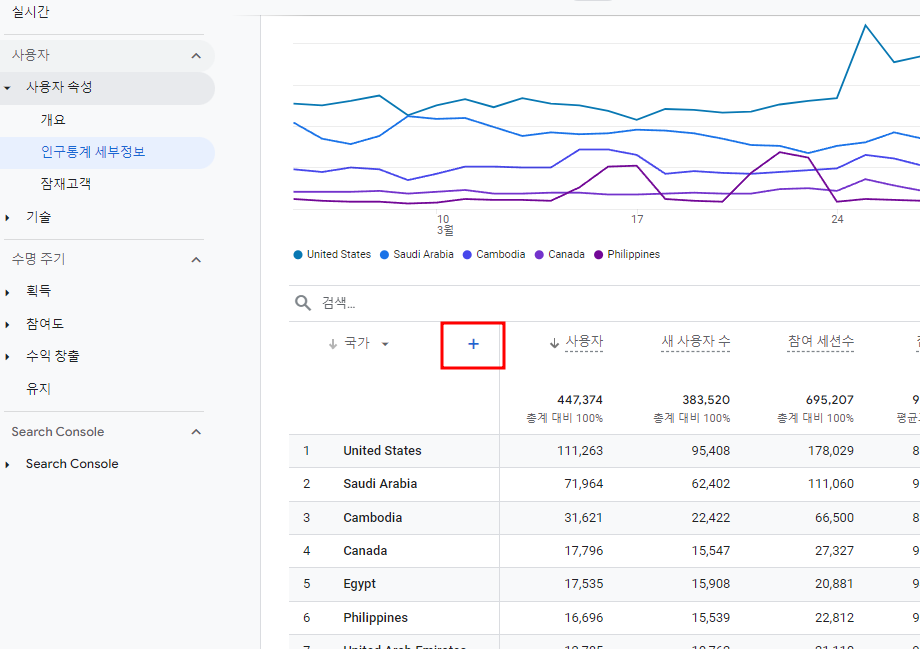Click inside the 검색 search input field
Viewport: 920px width, 649px height.
click(x=400, y=301)
